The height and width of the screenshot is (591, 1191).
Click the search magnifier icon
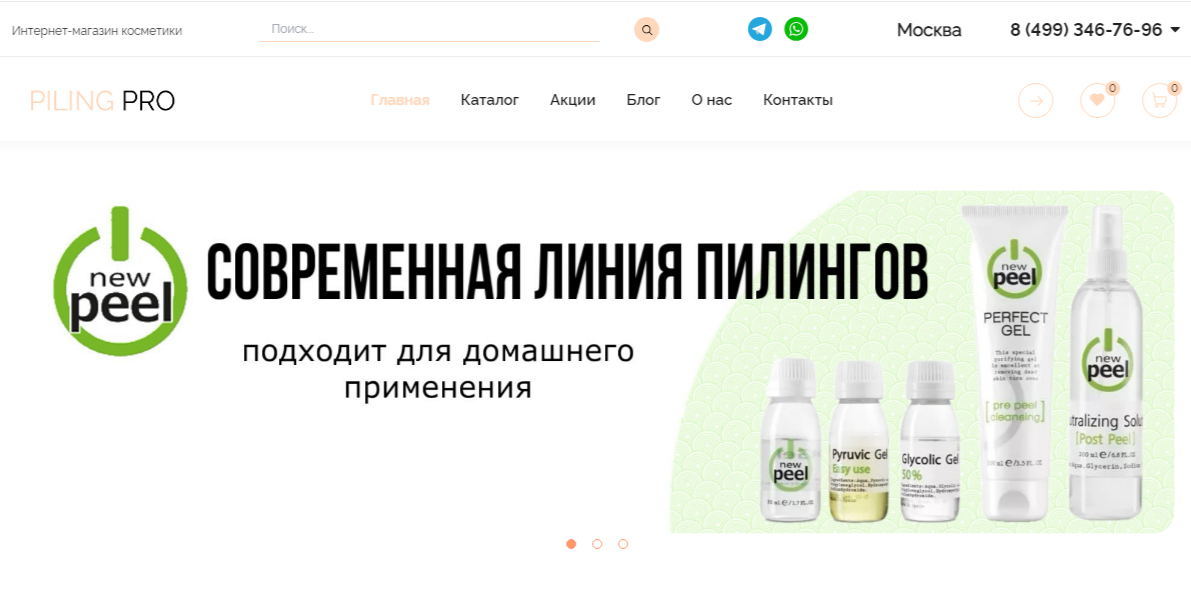[646, 30]
